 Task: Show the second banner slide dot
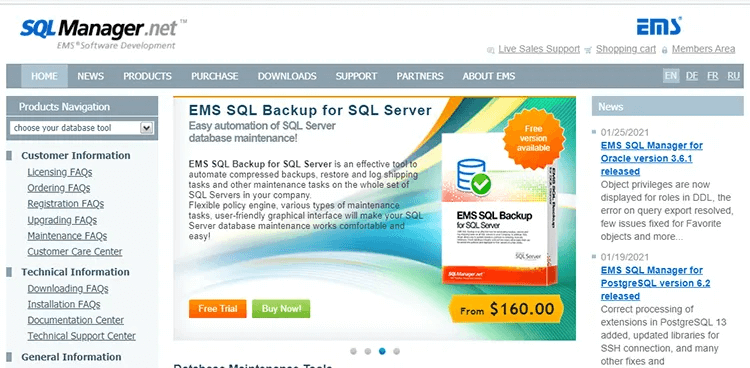(x=368, y=351)
